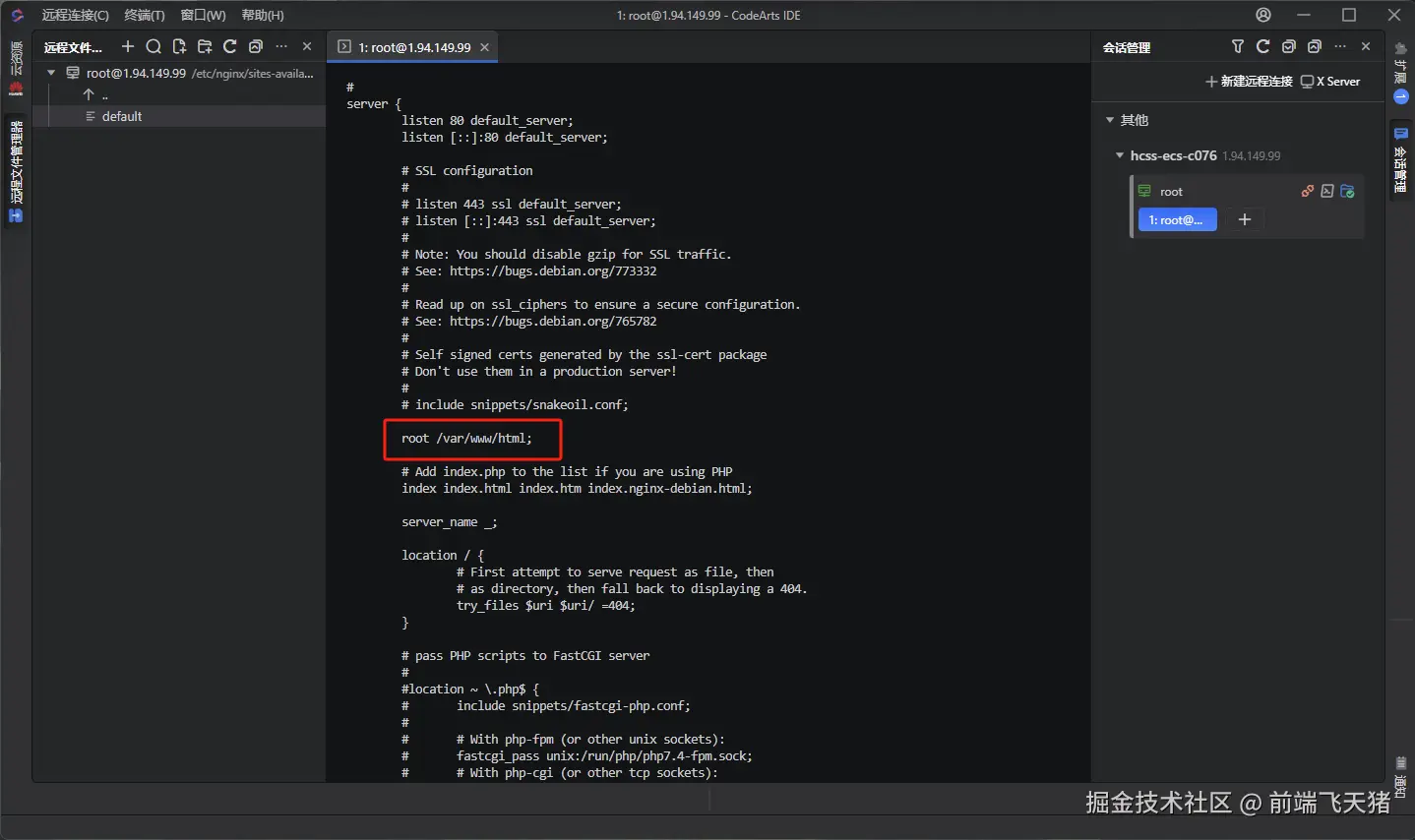Click the 'index index.html index.htm' line
The height and width of the screenshot is (840, 1415).
[x=577, y=488]
